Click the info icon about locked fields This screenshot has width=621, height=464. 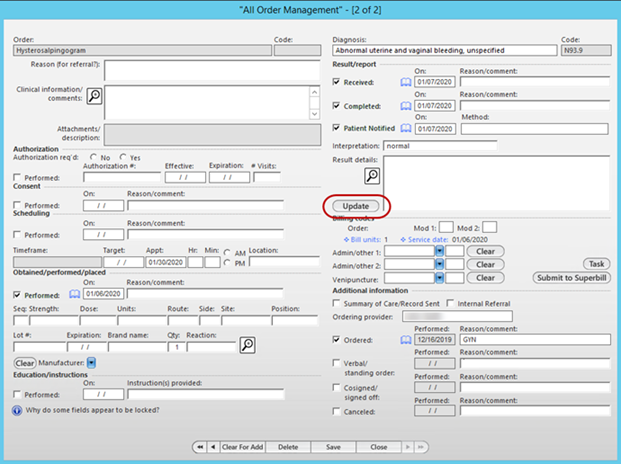(x=17, y=410)
